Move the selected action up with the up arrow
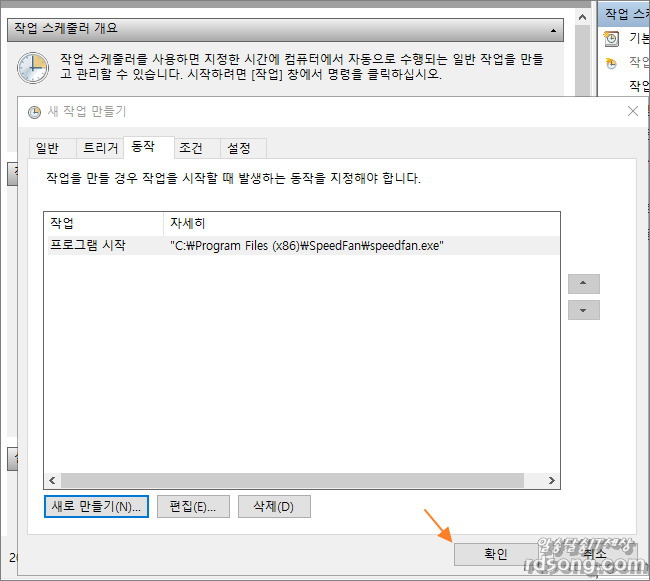 [583, 283]
